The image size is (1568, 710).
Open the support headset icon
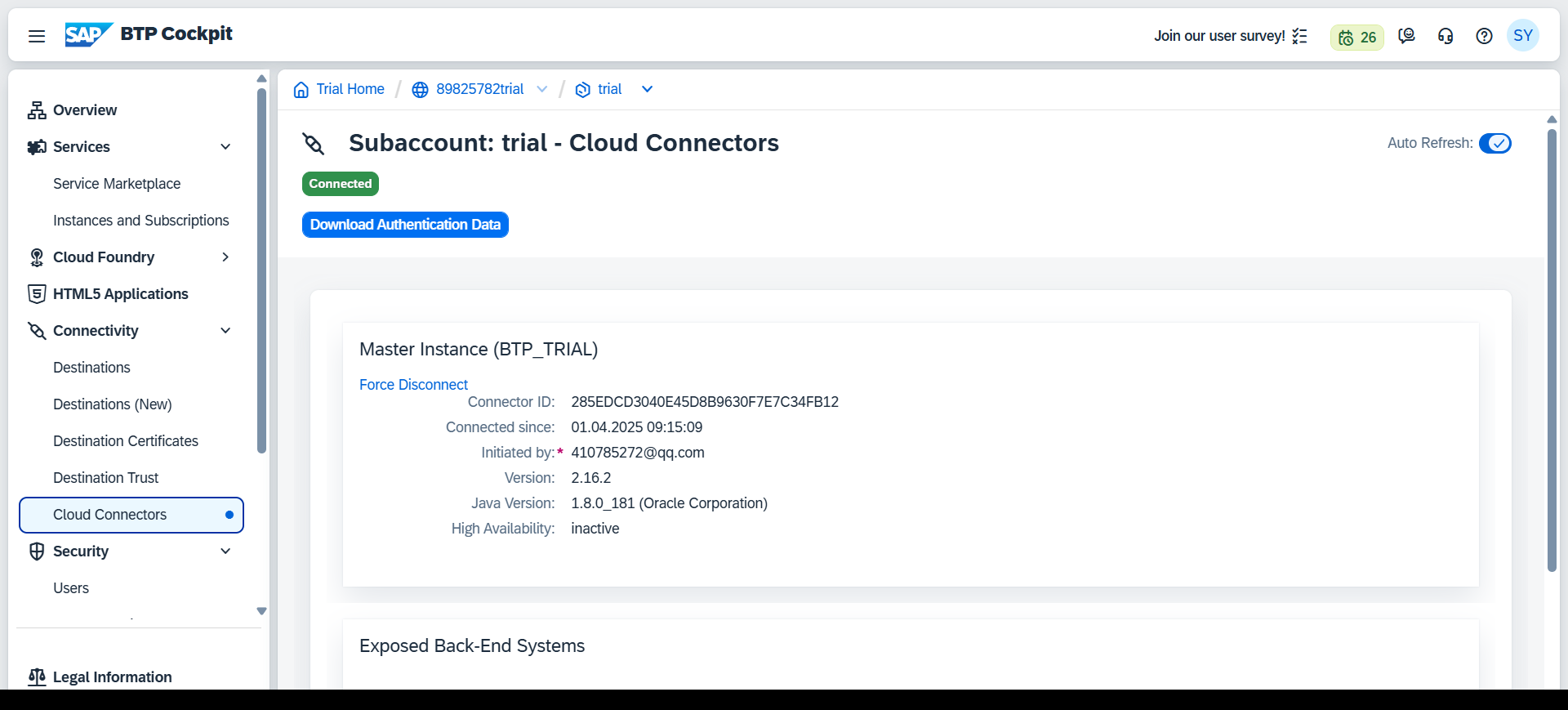point(1445,36)
